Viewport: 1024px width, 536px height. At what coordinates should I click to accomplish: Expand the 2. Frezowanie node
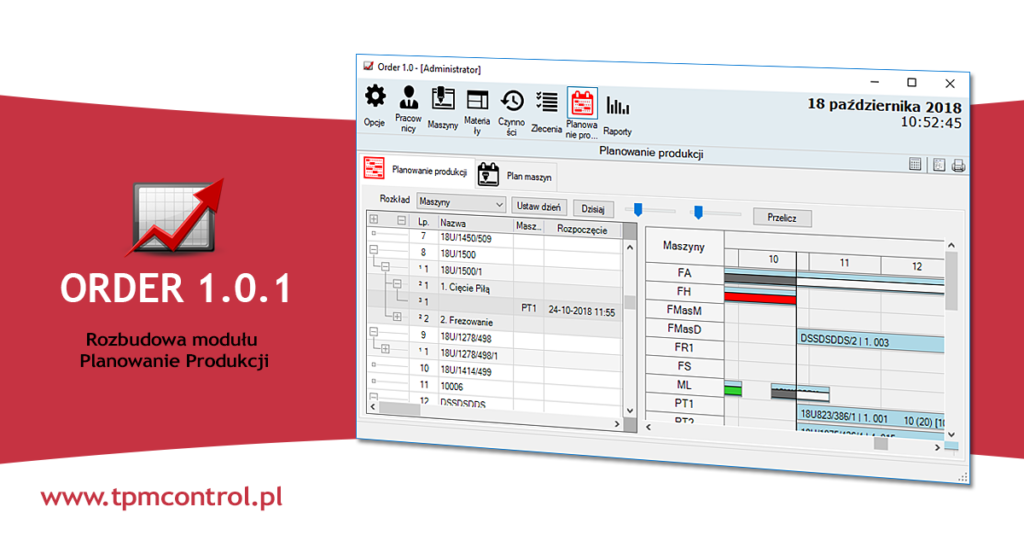(x=397, y=317)
